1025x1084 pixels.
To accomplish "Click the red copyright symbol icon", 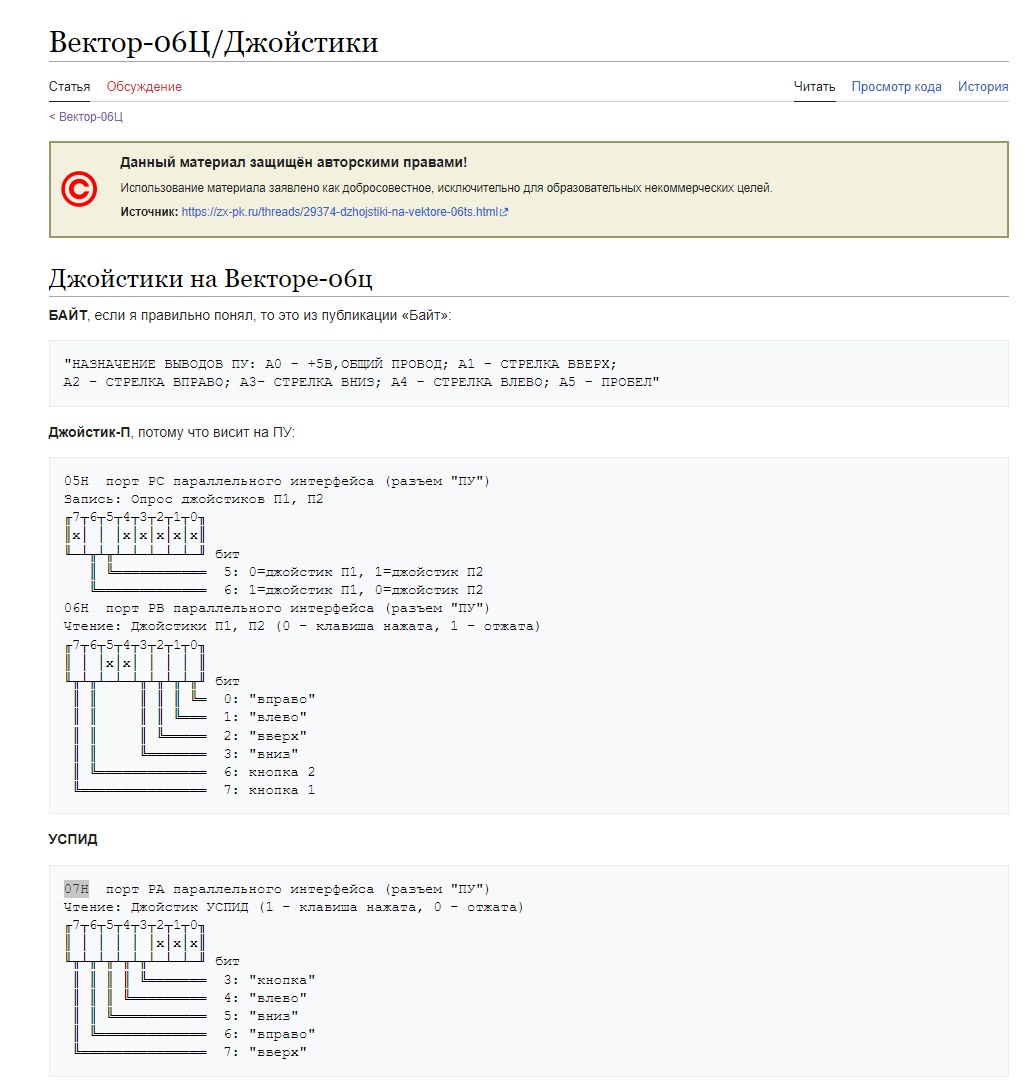I will [x=79, y=188].
